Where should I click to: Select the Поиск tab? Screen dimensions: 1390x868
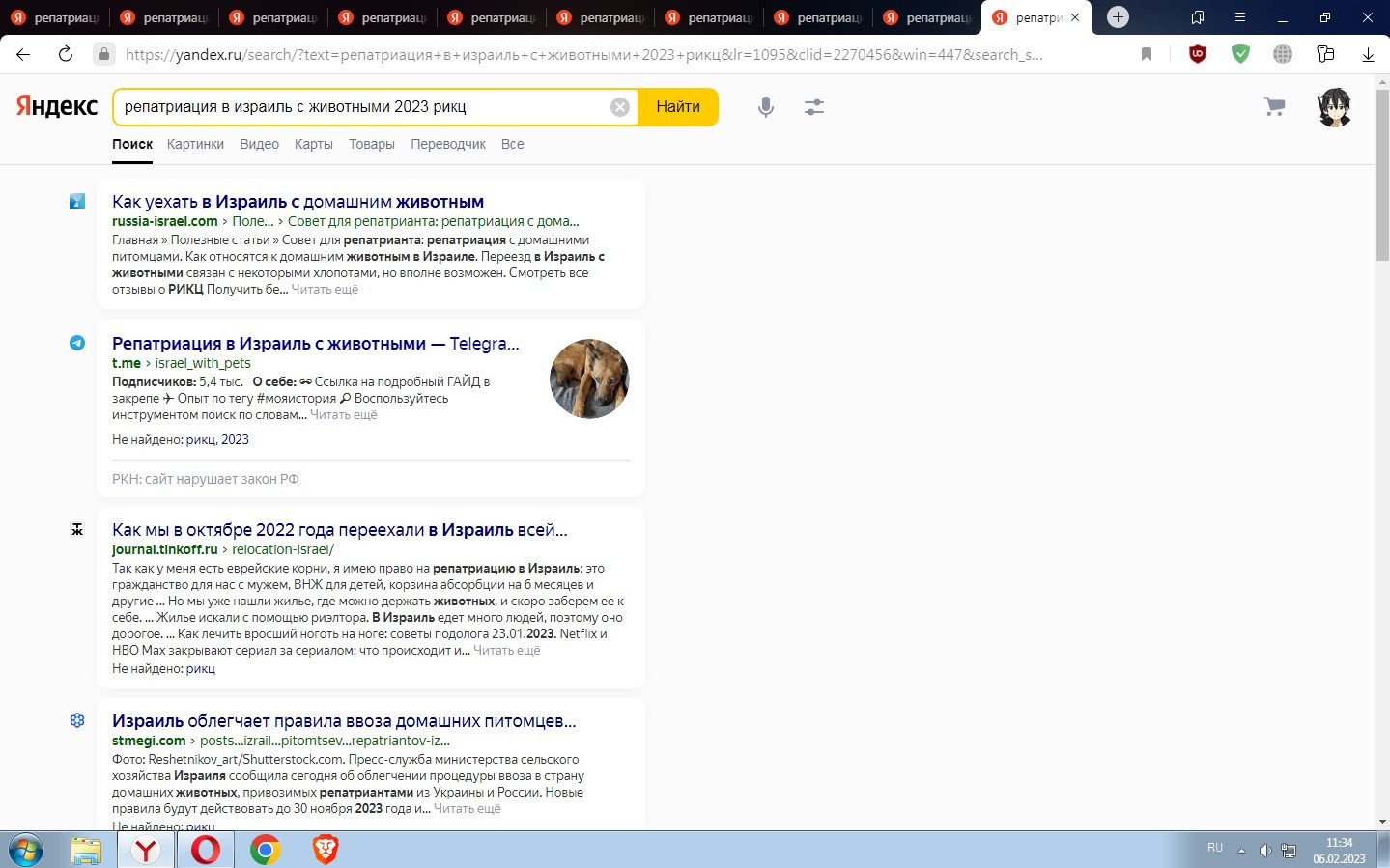pyautogui.click(x=132, y=144)
